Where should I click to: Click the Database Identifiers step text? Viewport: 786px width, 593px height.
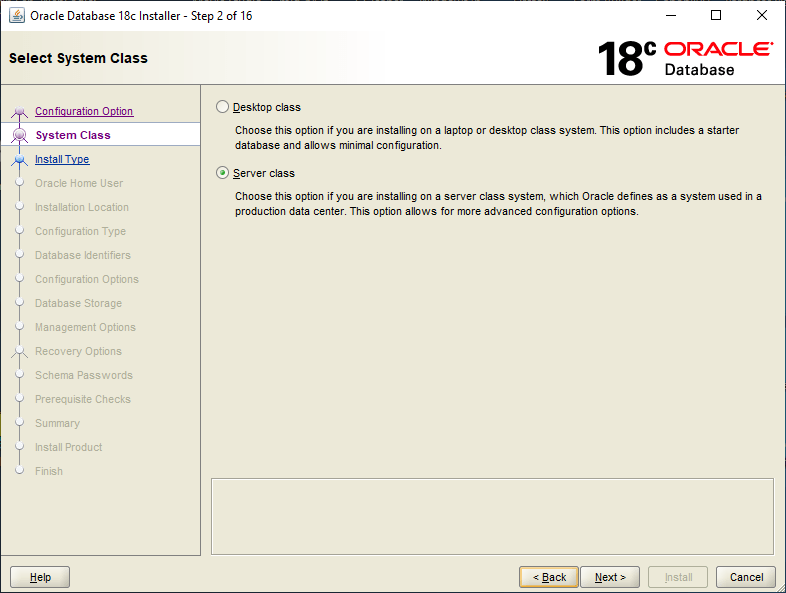pos(83,256)
